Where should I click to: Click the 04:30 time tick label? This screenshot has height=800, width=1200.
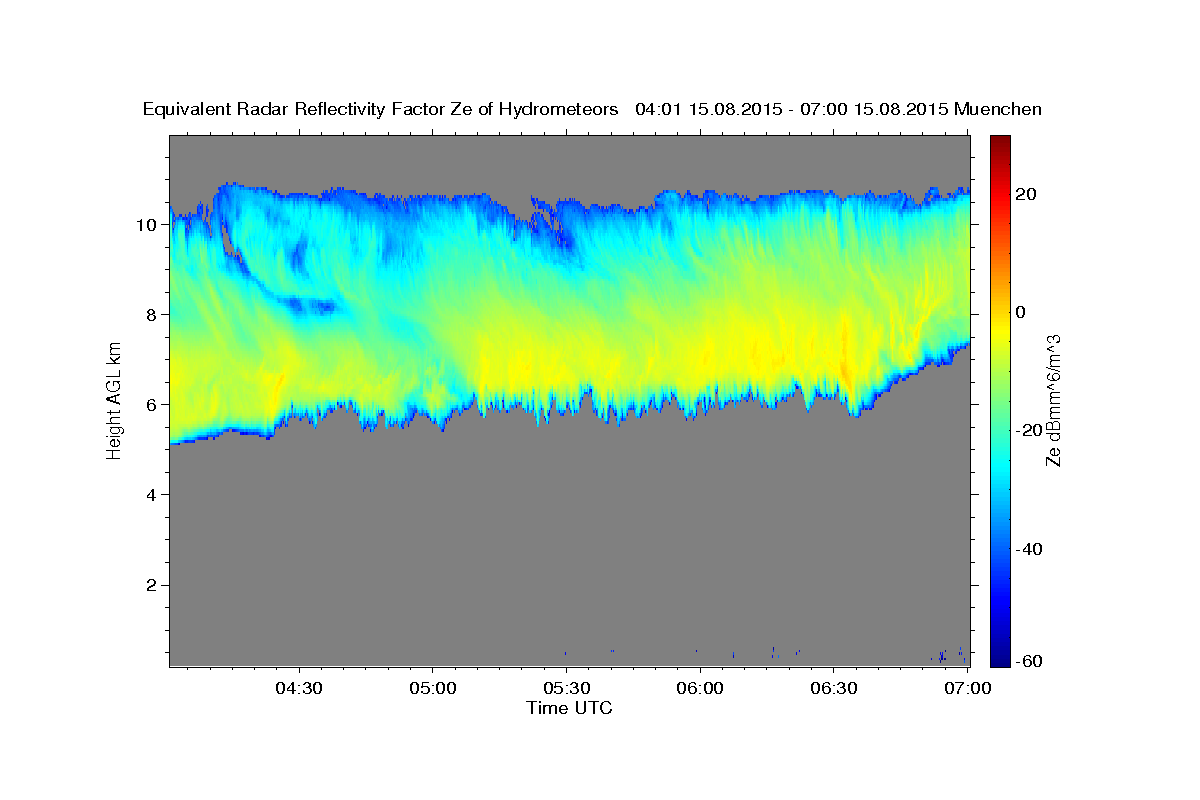click(x=299, y=688)
